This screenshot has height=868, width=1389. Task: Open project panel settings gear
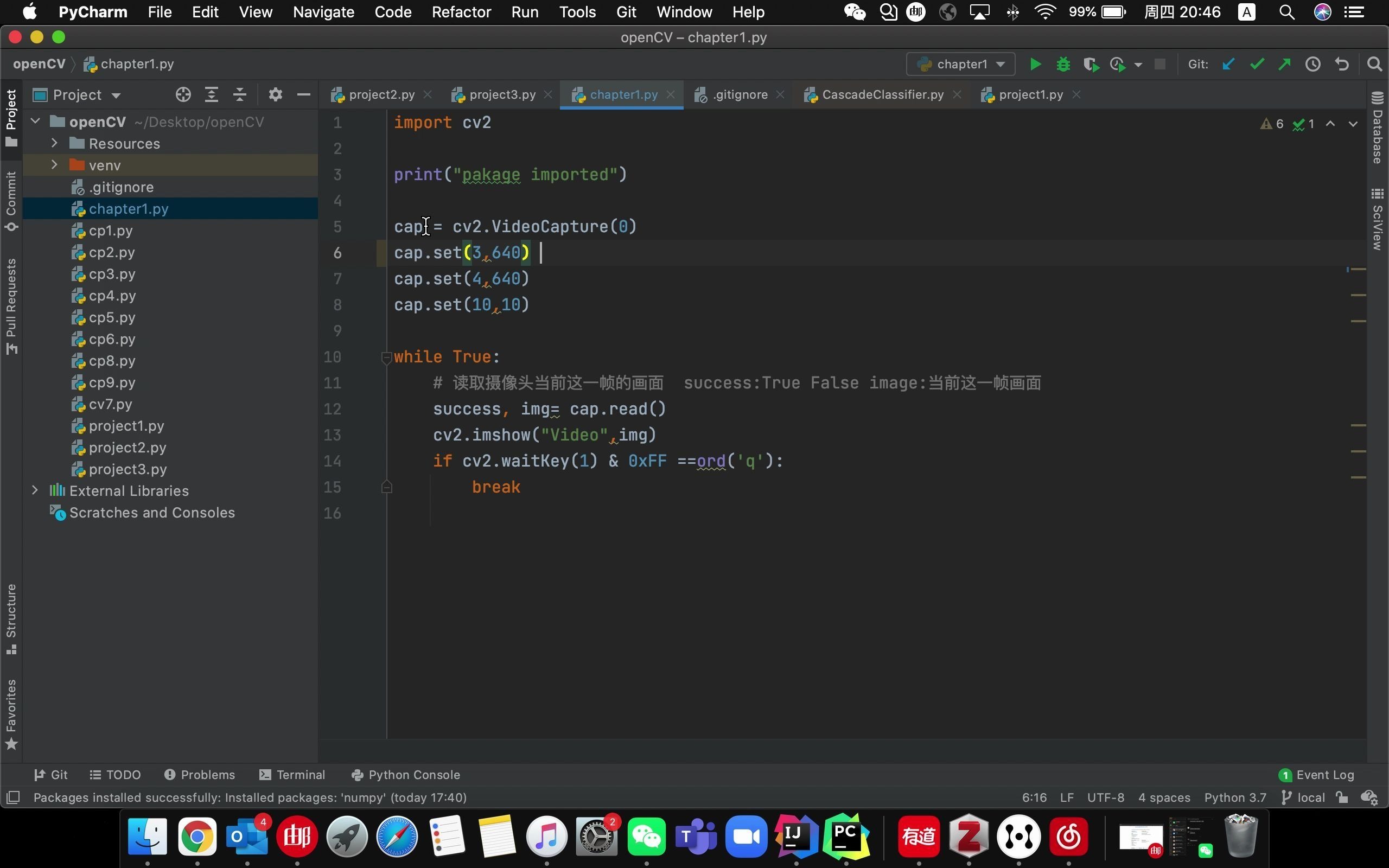pyautogui.click(x=276, y=95)
